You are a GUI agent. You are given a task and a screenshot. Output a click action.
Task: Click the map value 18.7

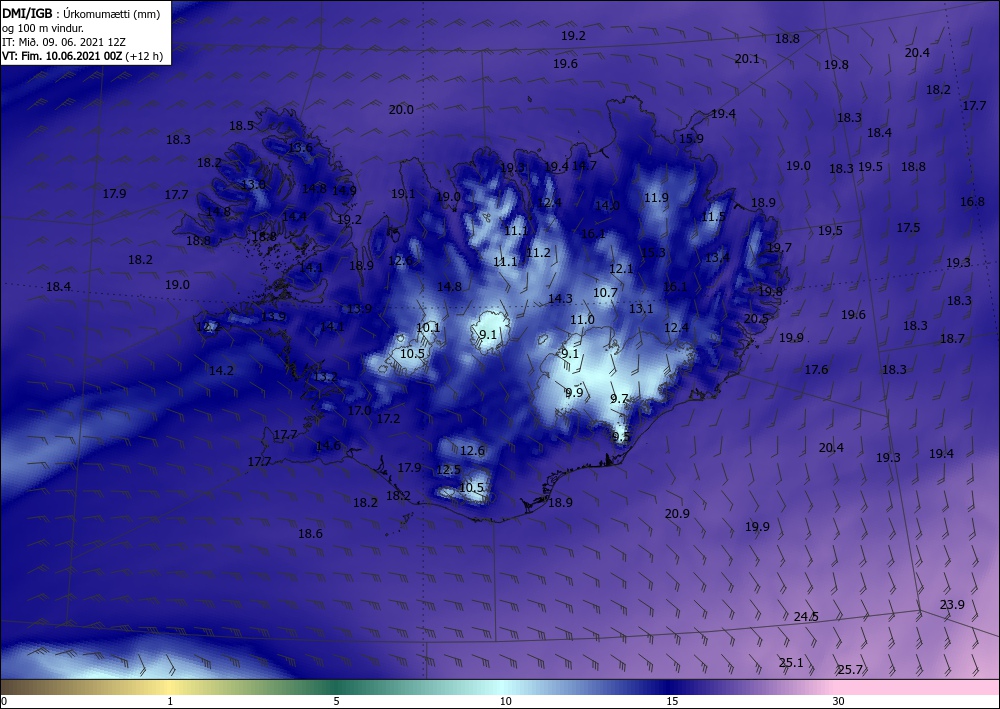tap(953, 339)
